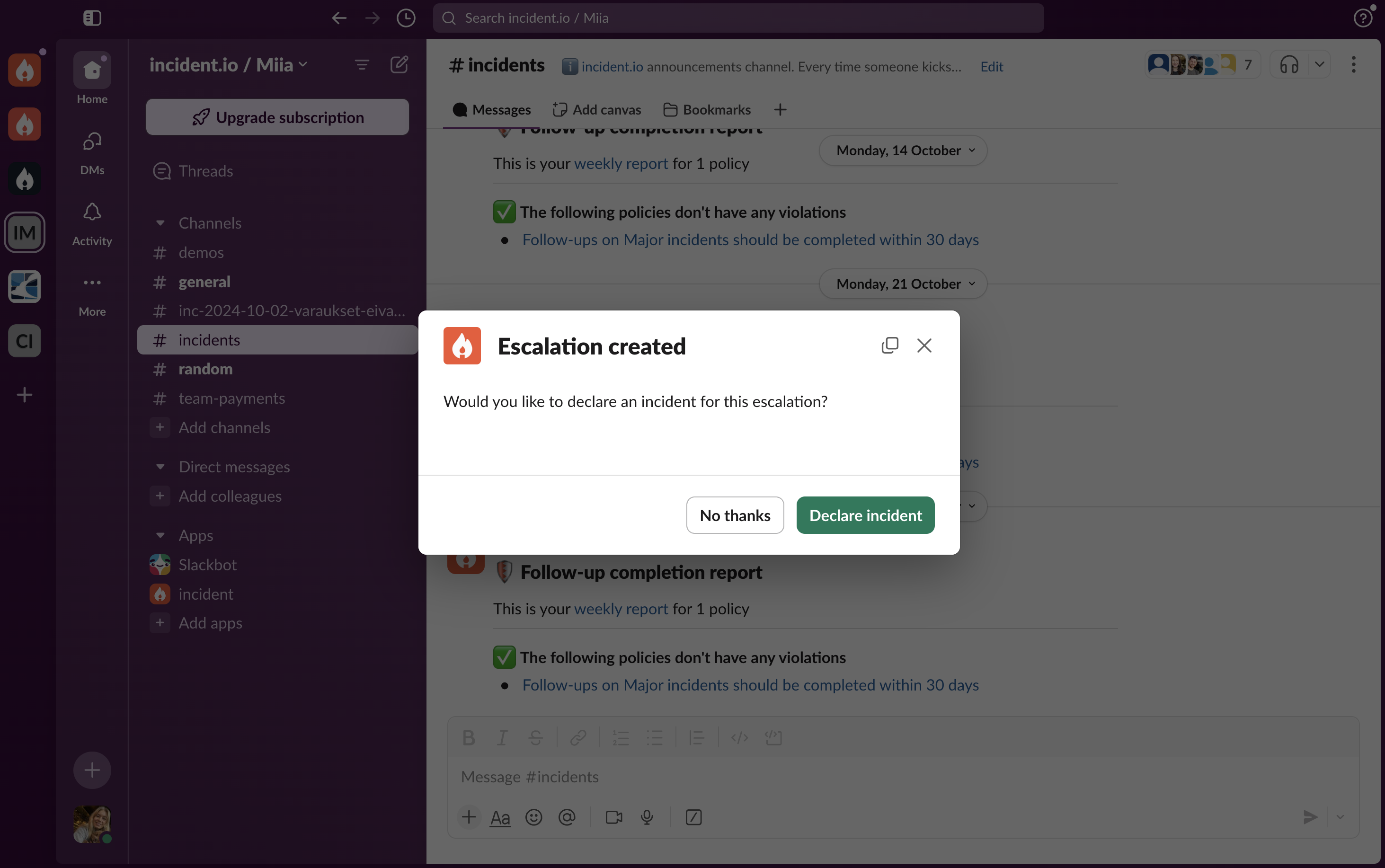Click the filter conversations icon
The height and width of the screenshot is (868, 1385).
coord(362,65)
